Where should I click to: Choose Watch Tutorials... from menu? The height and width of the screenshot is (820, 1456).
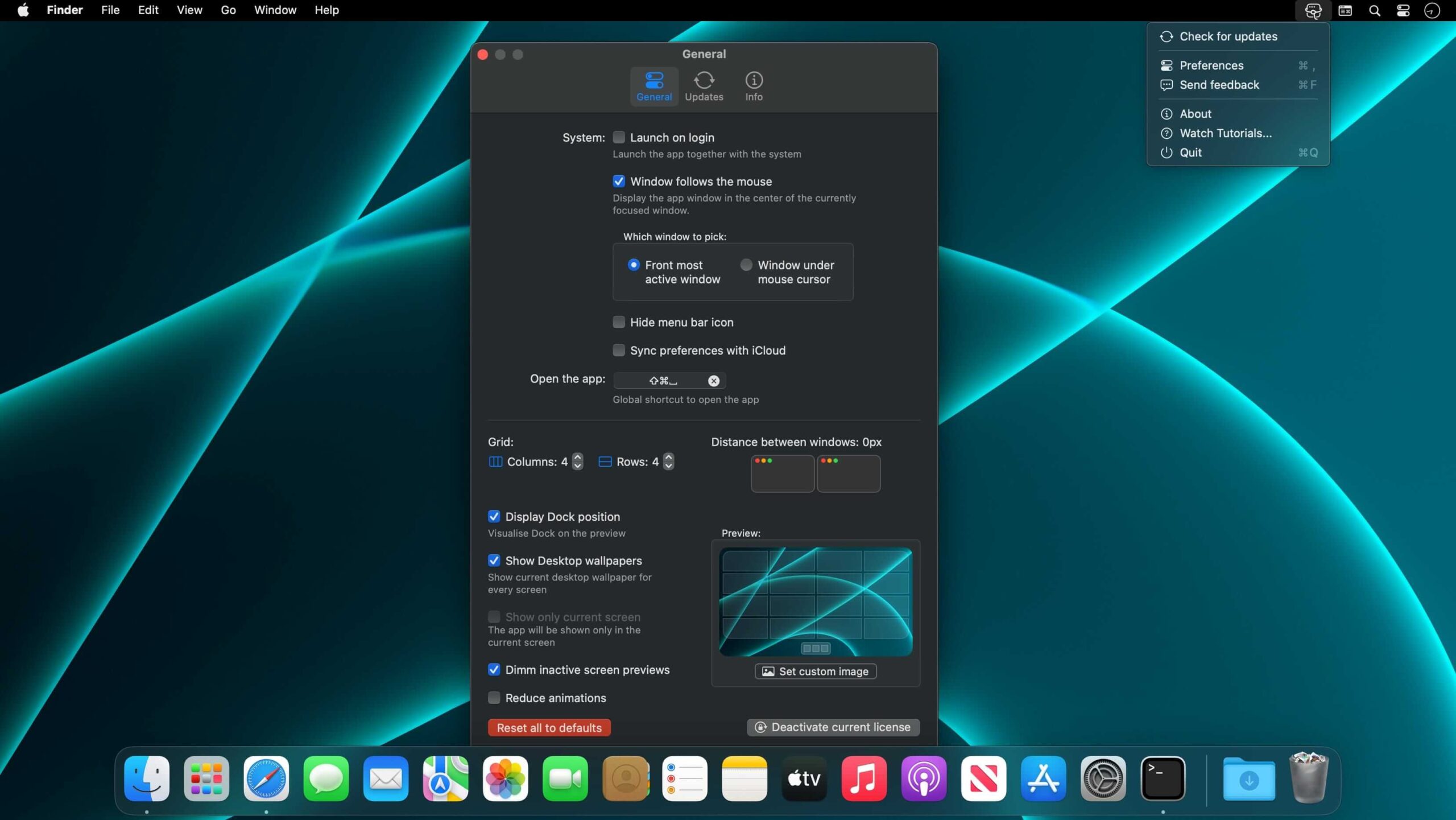coord(1225,133)
